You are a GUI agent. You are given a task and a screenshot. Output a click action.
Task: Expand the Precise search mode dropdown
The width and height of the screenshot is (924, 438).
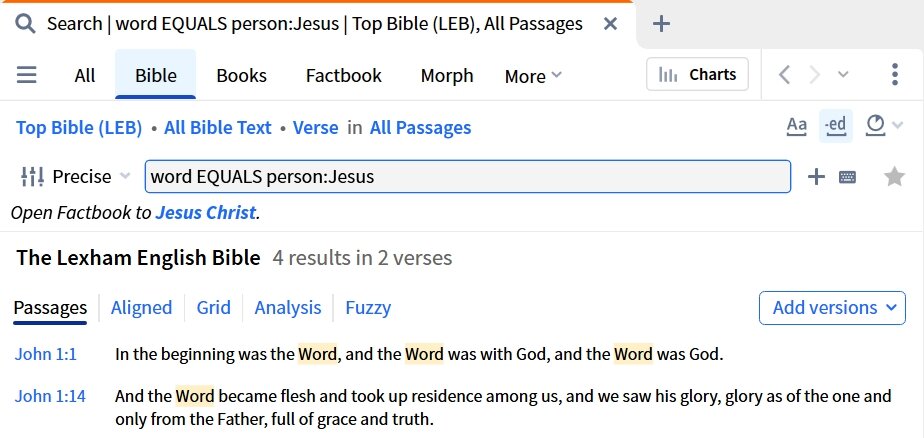75,176
